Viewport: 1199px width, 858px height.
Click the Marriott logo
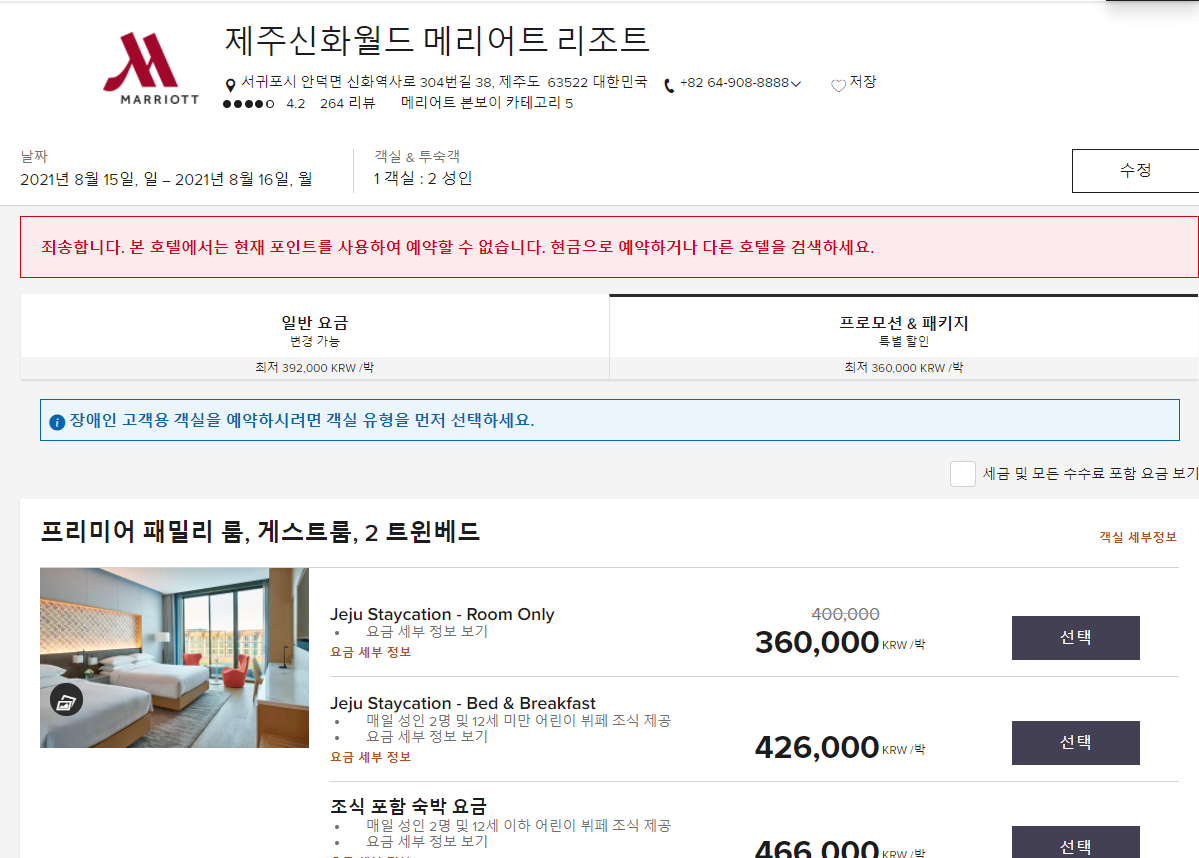tap(151, 69)
